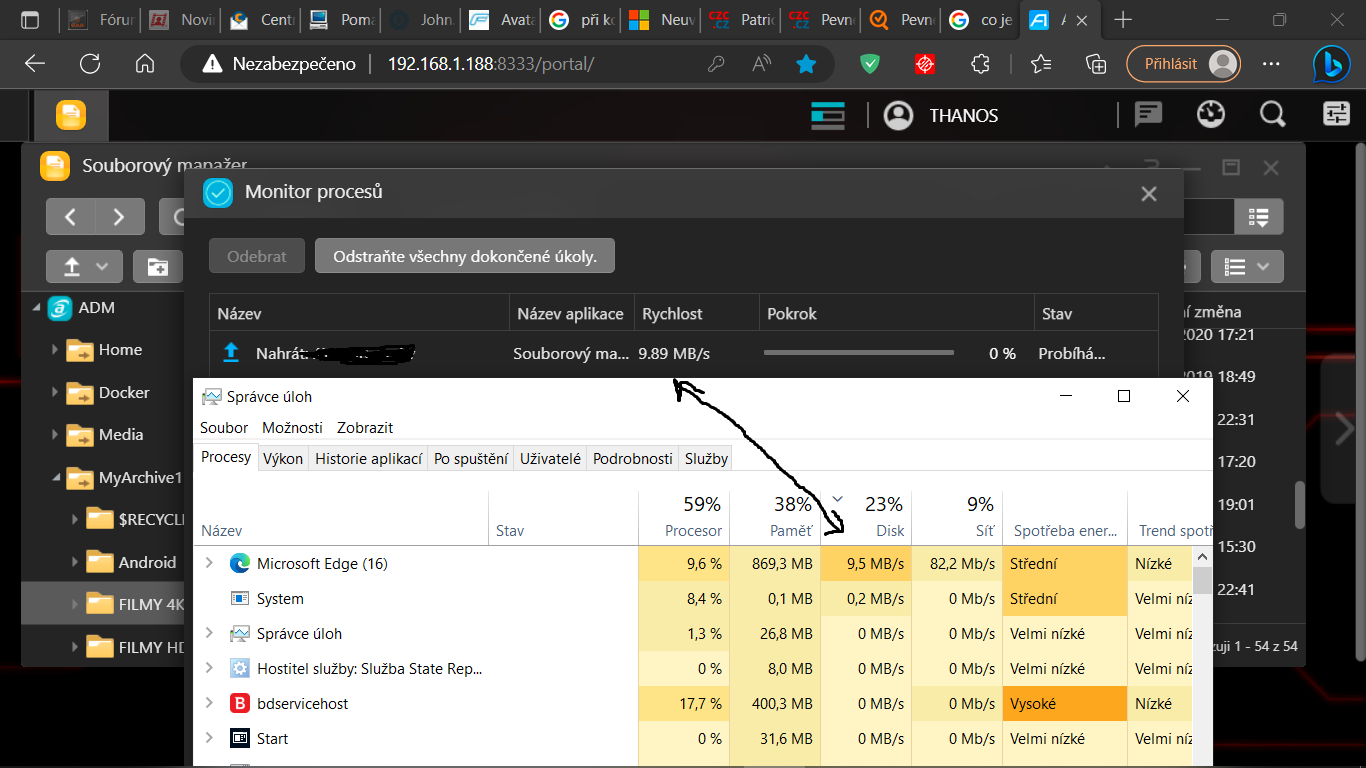
Task: Click Odstraňte všechny dokončené úkoly button
Action: pyautogui.click(x=464, y=256)
